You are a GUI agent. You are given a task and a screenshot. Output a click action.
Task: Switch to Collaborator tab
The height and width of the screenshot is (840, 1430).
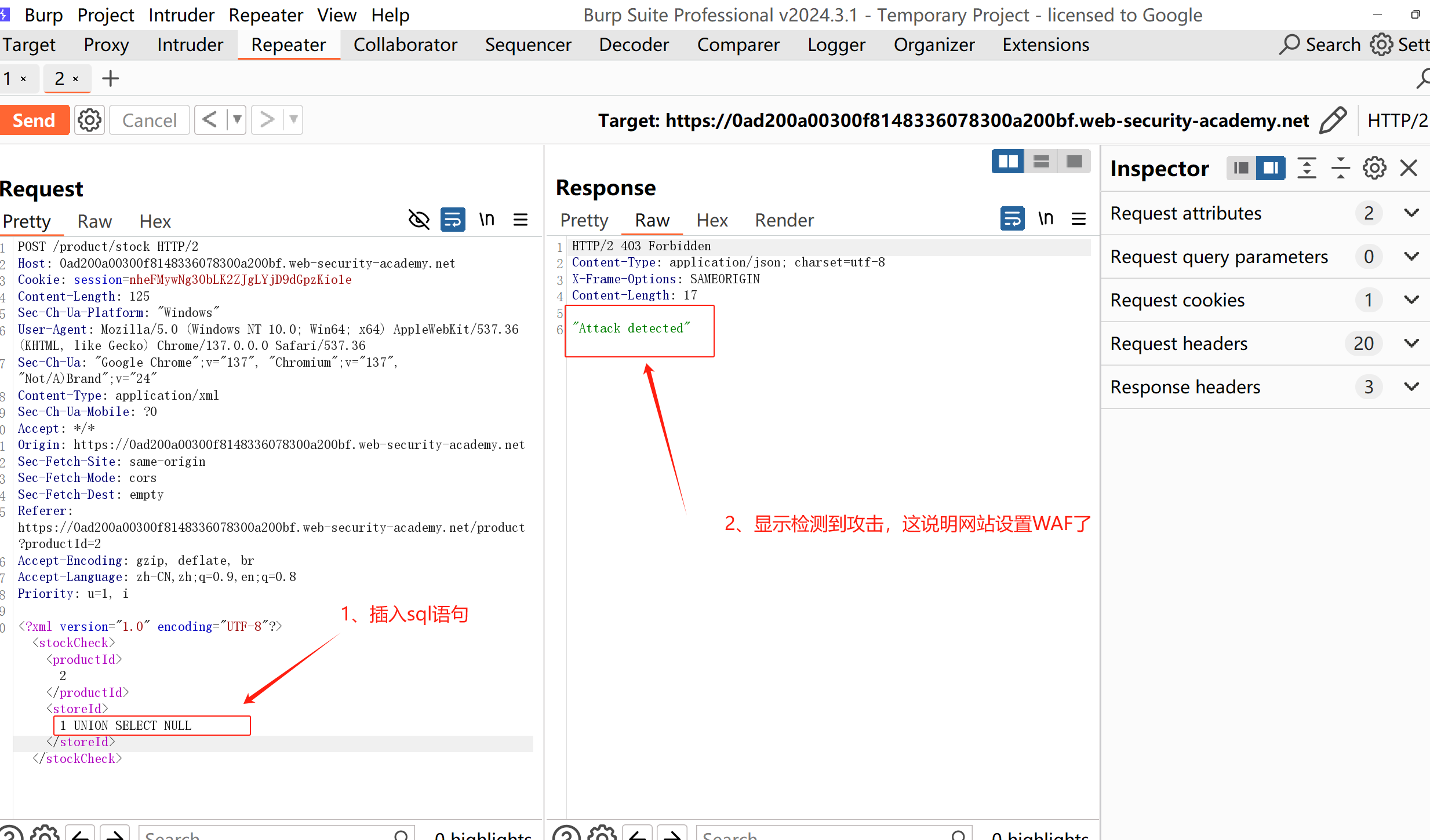coord(405,45)
